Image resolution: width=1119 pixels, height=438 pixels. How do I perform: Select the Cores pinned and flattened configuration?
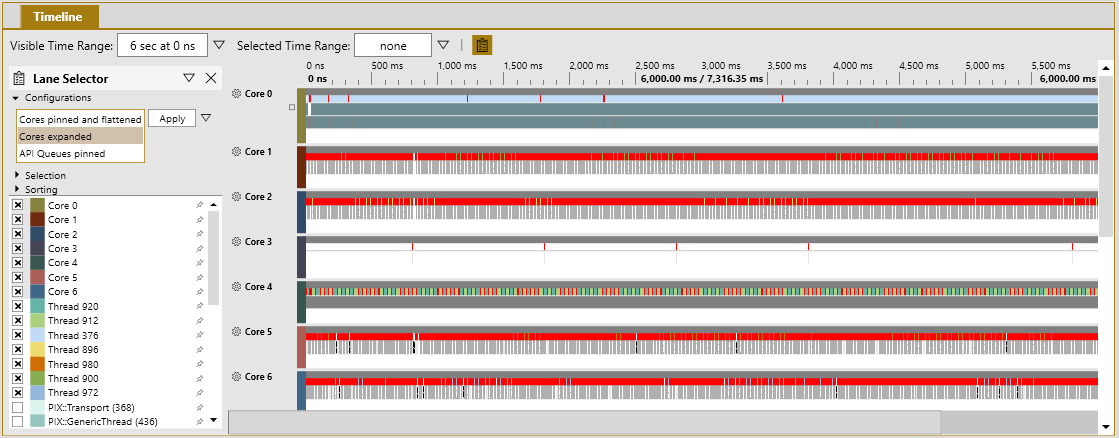pos(80,119)
